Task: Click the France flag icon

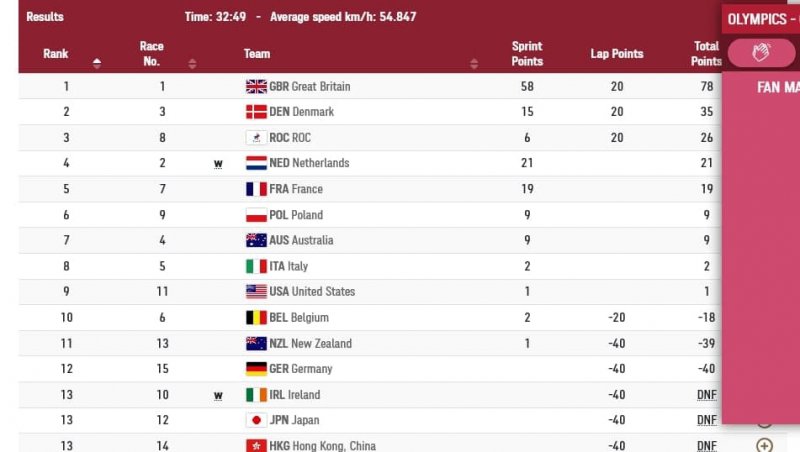Action: (256, 189)
